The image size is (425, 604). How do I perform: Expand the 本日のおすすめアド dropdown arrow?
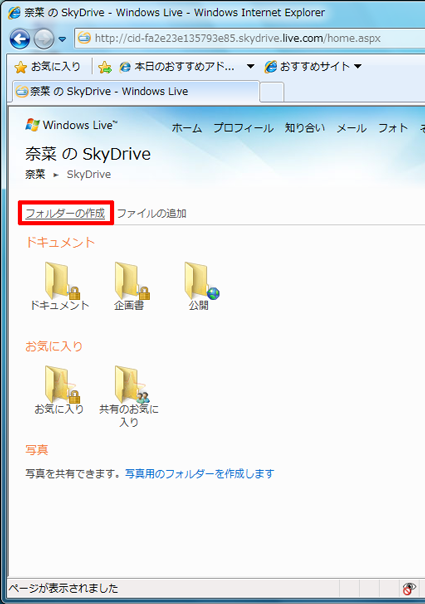click(250, 66)
